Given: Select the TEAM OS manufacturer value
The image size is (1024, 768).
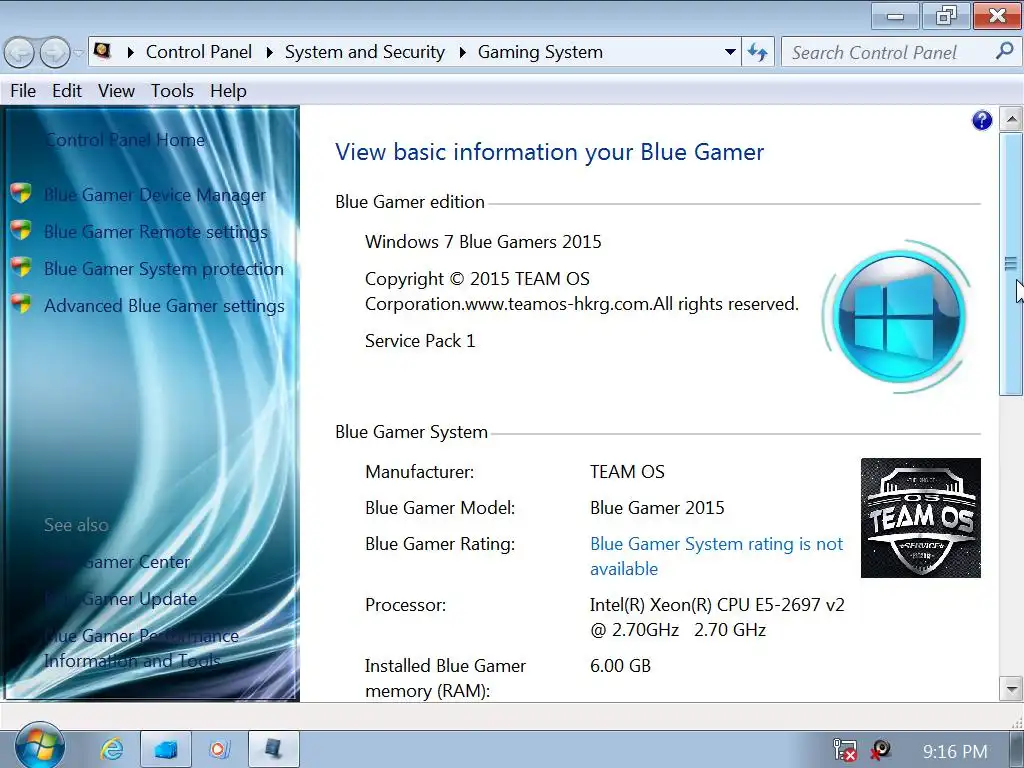Looking at the screenshot, I should [627, 472].
